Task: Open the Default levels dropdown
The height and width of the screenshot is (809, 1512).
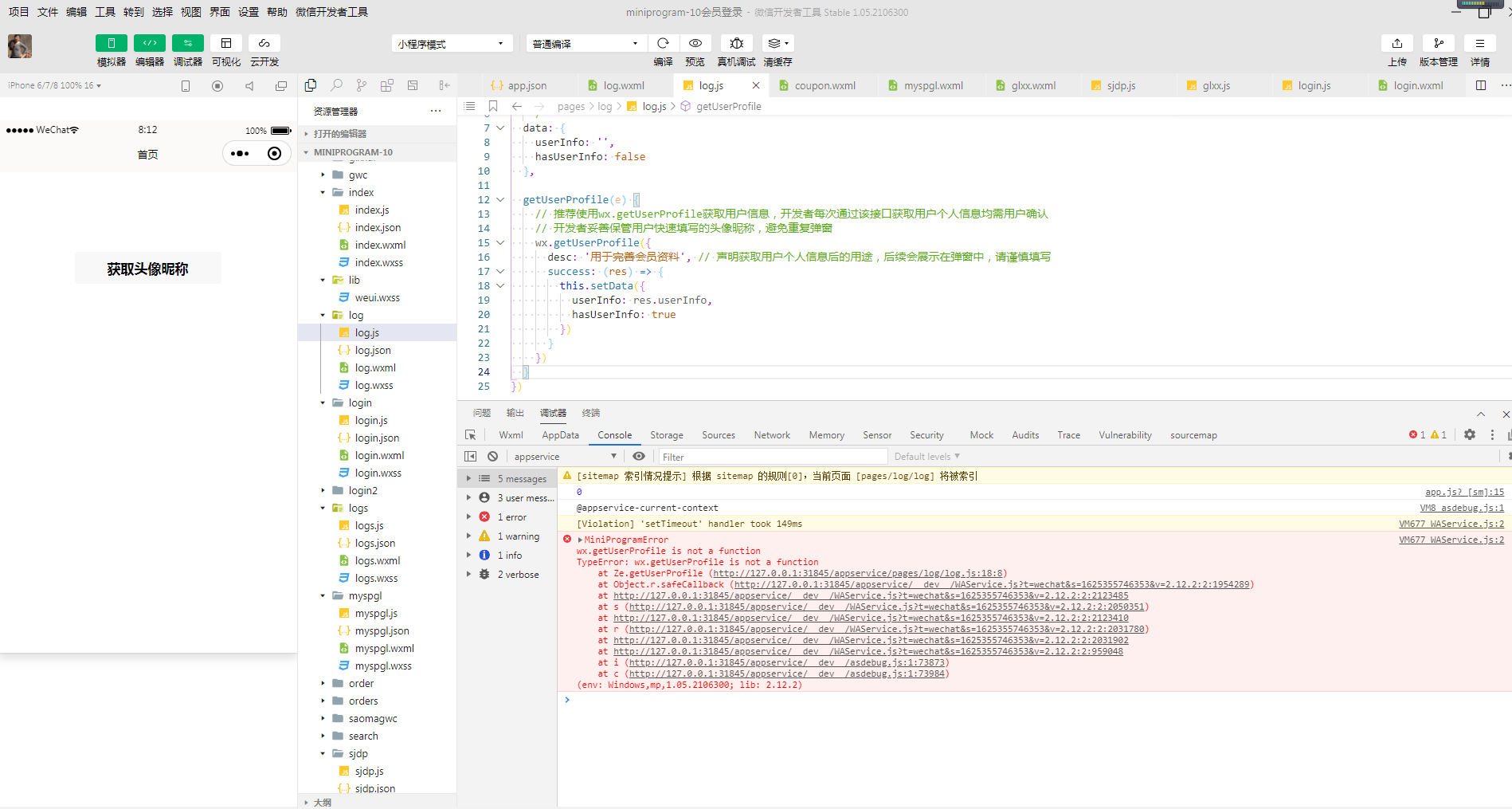Action: [x=927, y=457]
